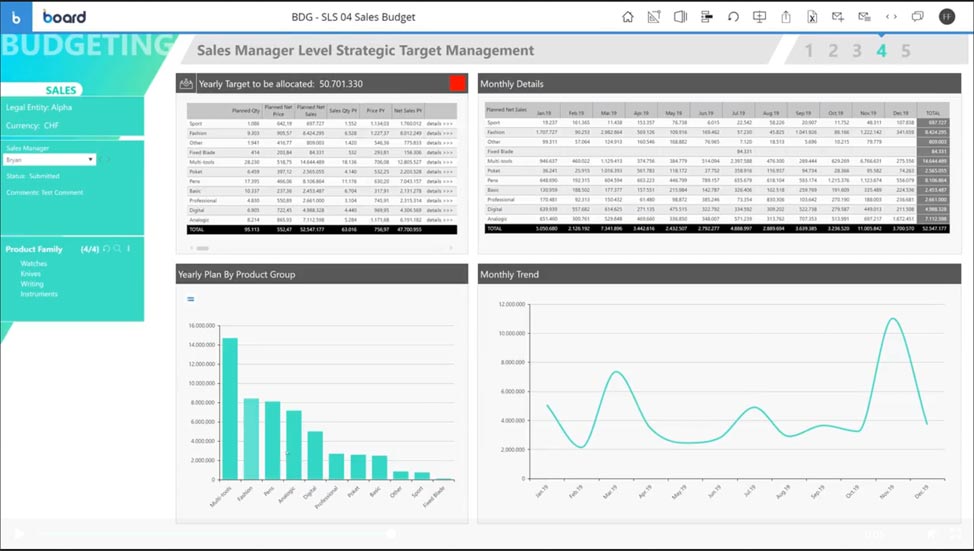The image size is (974, 551).
Task: Click the inbox icon beside Yearly Target
Action: coord(185,84)
